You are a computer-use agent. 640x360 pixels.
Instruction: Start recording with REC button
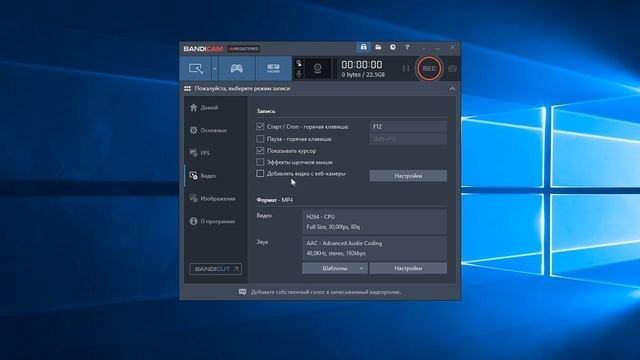pos(429,69)
